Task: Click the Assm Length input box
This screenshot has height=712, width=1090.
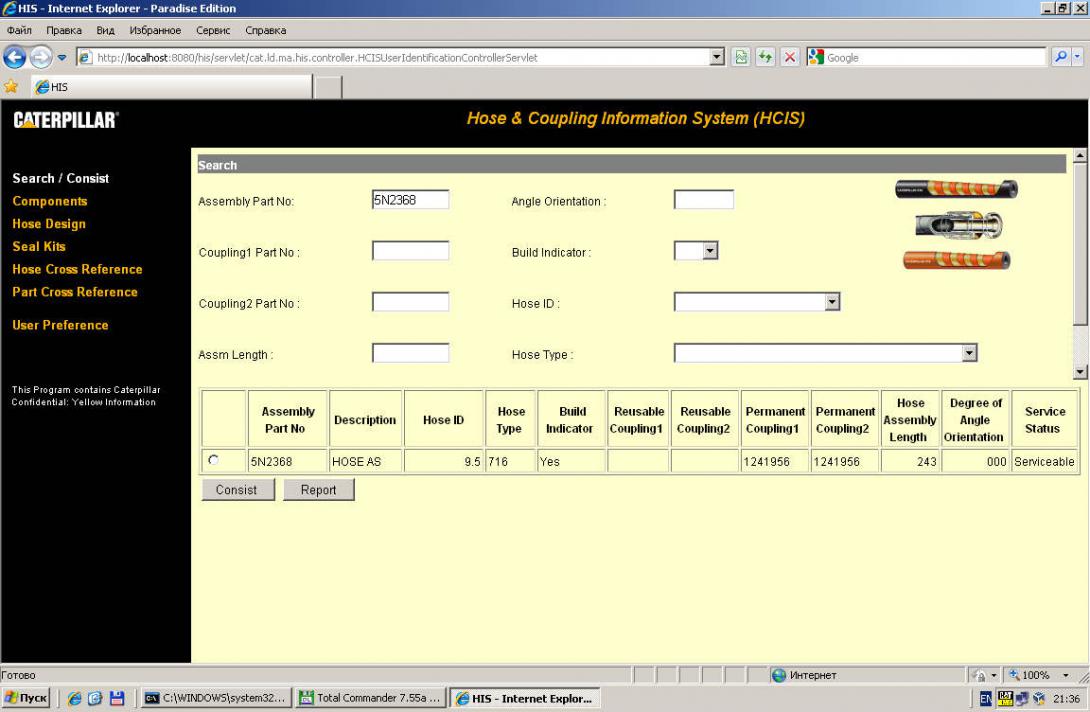Action: [x=410, y=354]
